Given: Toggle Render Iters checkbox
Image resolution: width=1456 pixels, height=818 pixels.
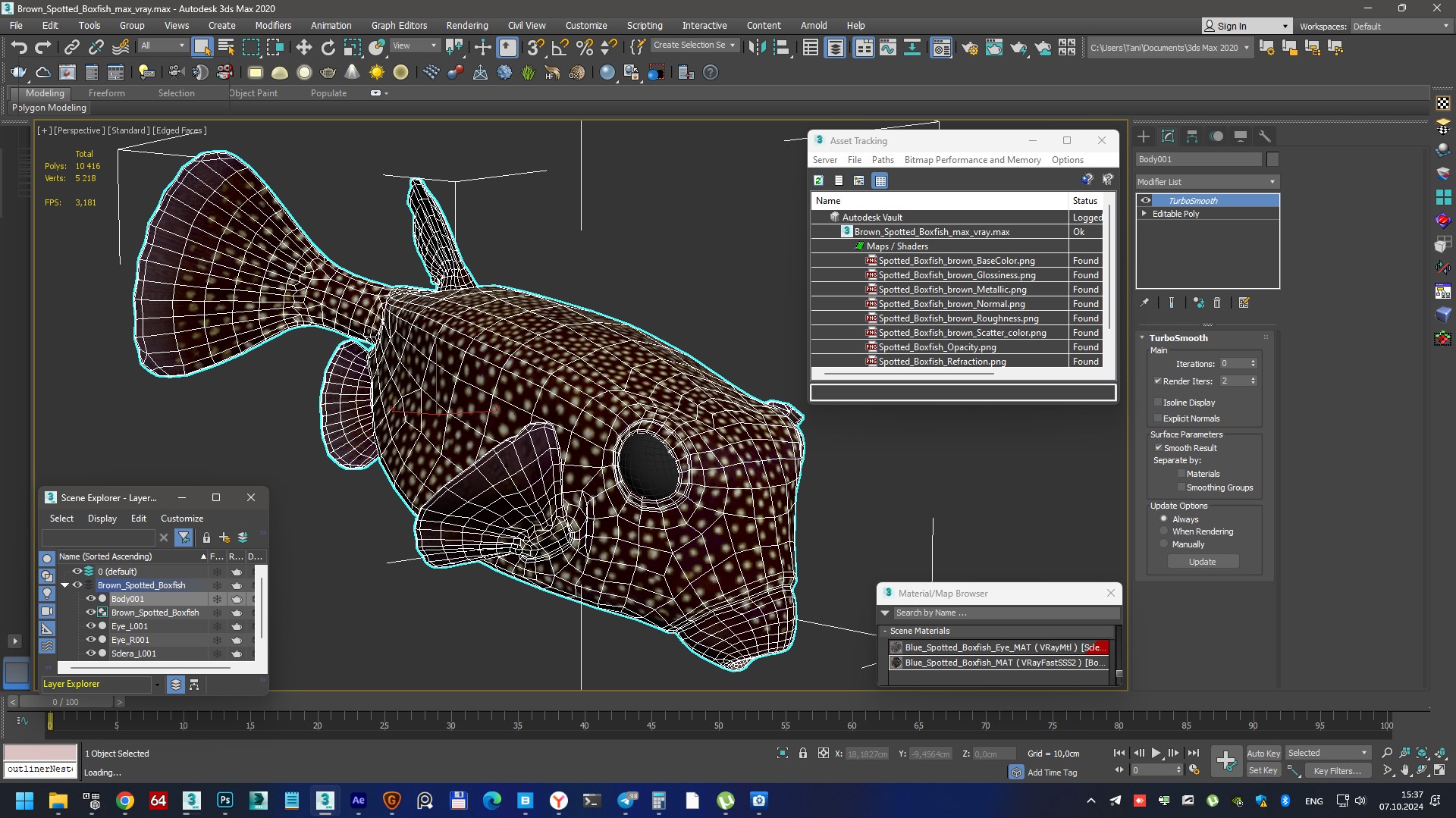Looking at the screenshot, I should [1158, 381].
